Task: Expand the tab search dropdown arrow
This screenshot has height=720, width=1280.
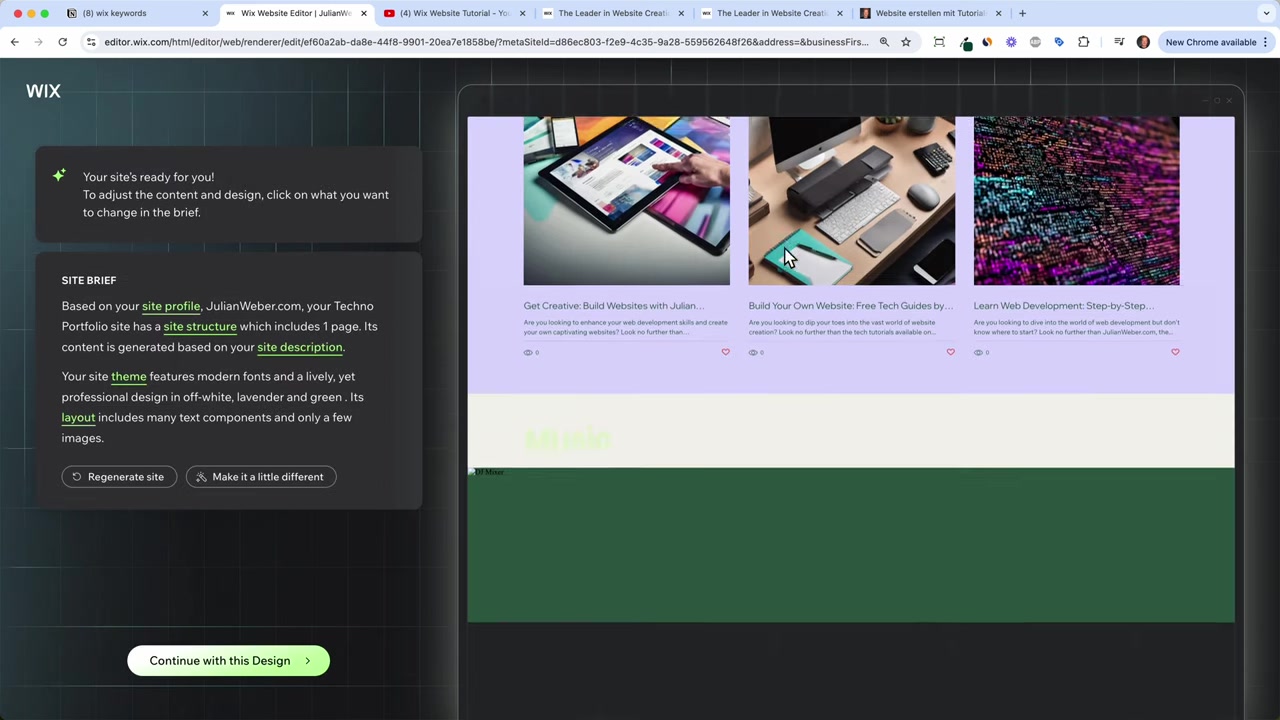Action: pos(1266,13)
